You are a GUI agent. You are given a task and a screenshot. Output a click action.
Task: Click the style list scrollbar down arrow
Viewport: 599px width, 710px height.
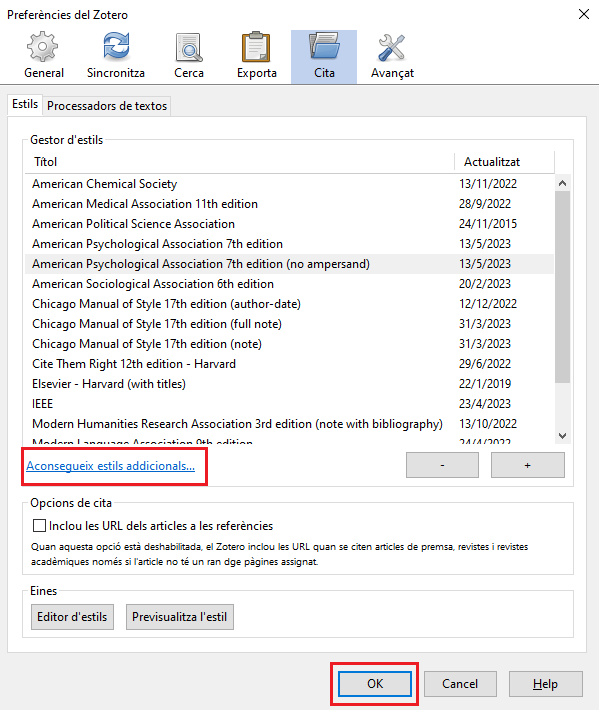(x=562, y=436)
